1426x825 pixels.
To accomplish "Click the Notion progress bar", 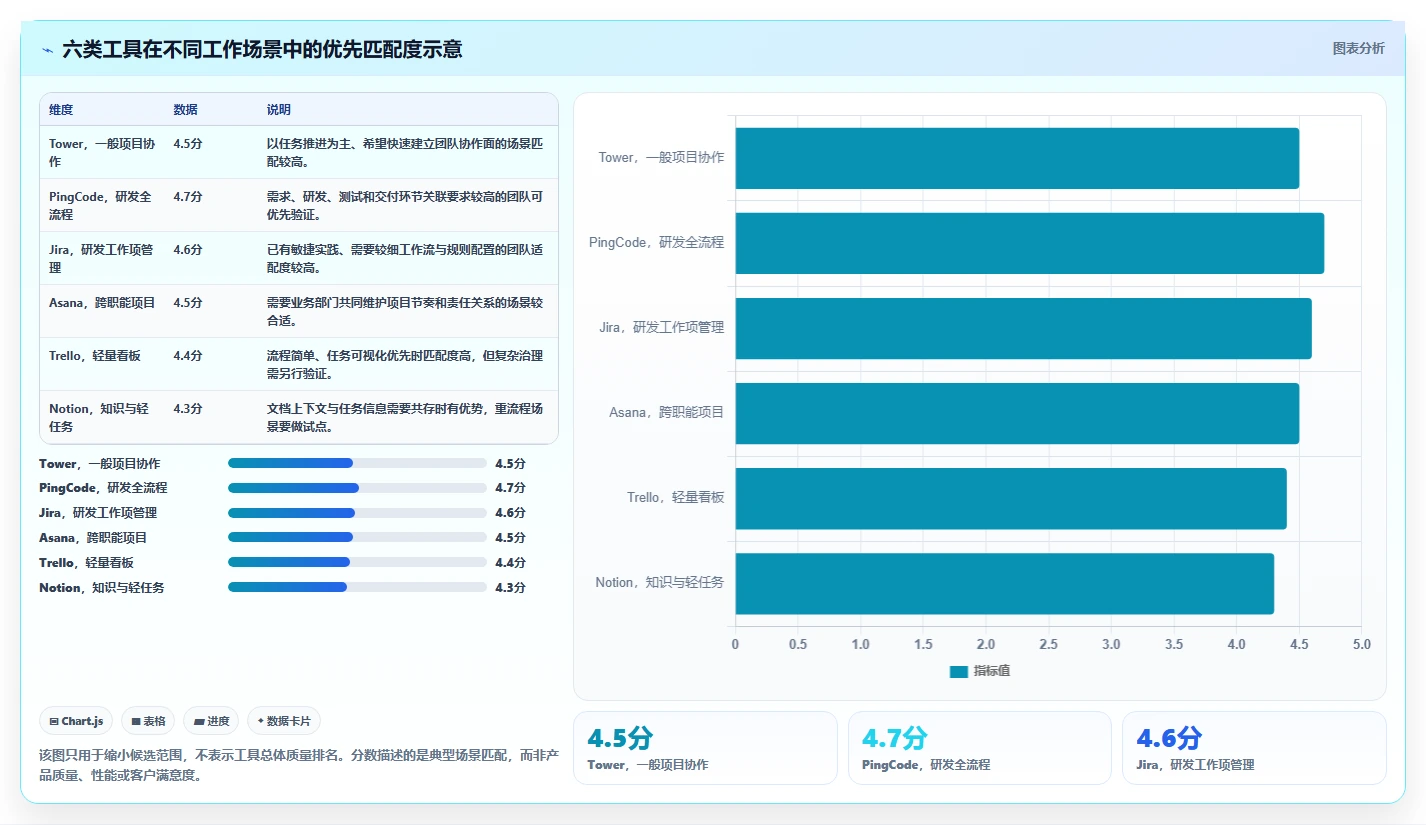I will click(357, 588).
